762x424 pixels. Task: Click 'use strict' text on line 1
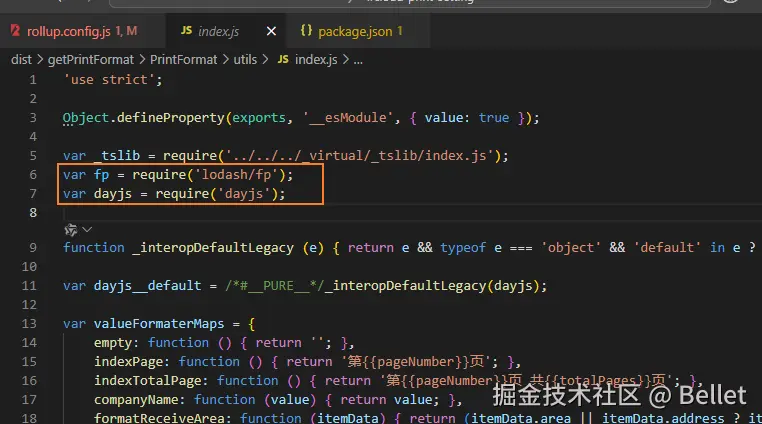(x=109, y=80)
